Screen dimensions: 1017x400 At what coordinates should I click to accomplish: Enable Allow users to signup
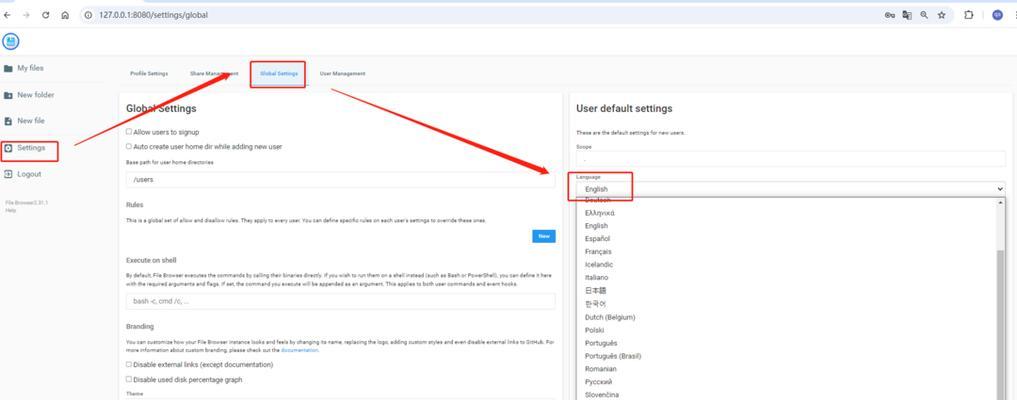(128, 132)
